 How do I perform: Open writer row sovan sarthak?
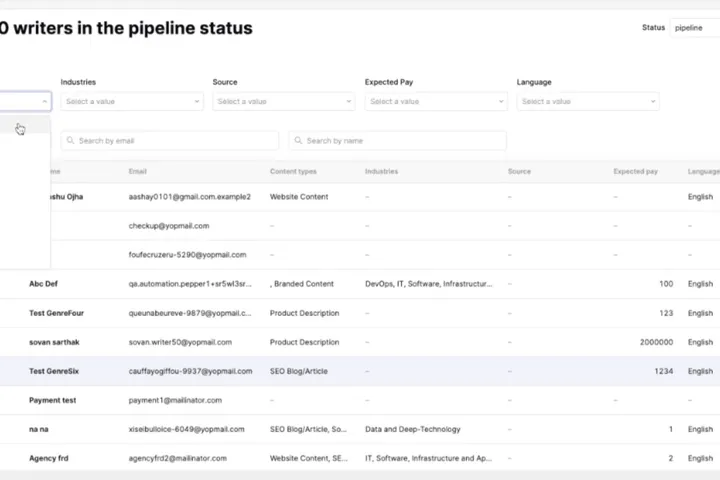[x=360, y=342]
